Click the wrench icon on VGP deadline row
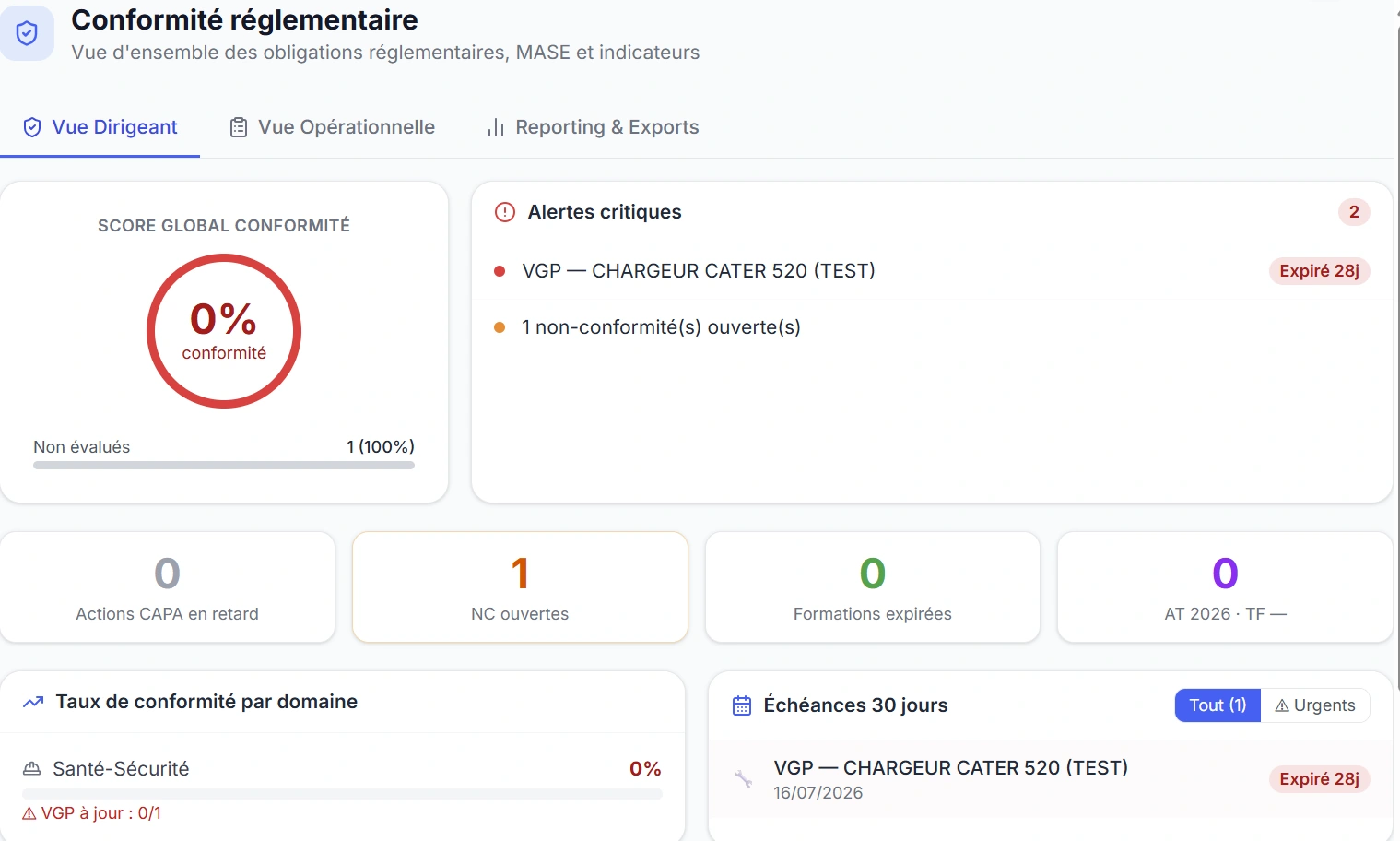 [x=744, y=778]
